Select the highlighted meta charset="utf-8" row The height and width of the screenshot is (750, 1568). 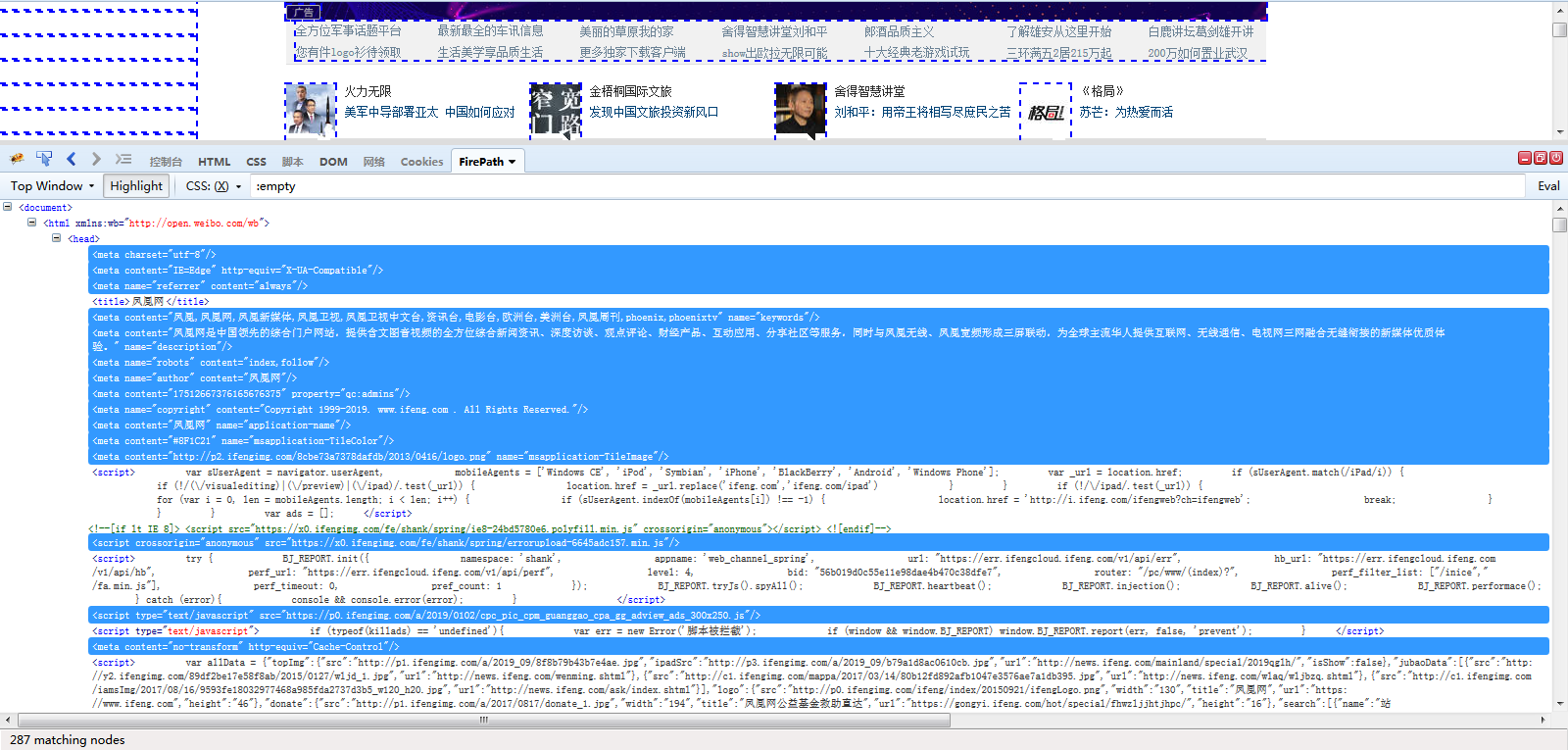coord(819,254)
